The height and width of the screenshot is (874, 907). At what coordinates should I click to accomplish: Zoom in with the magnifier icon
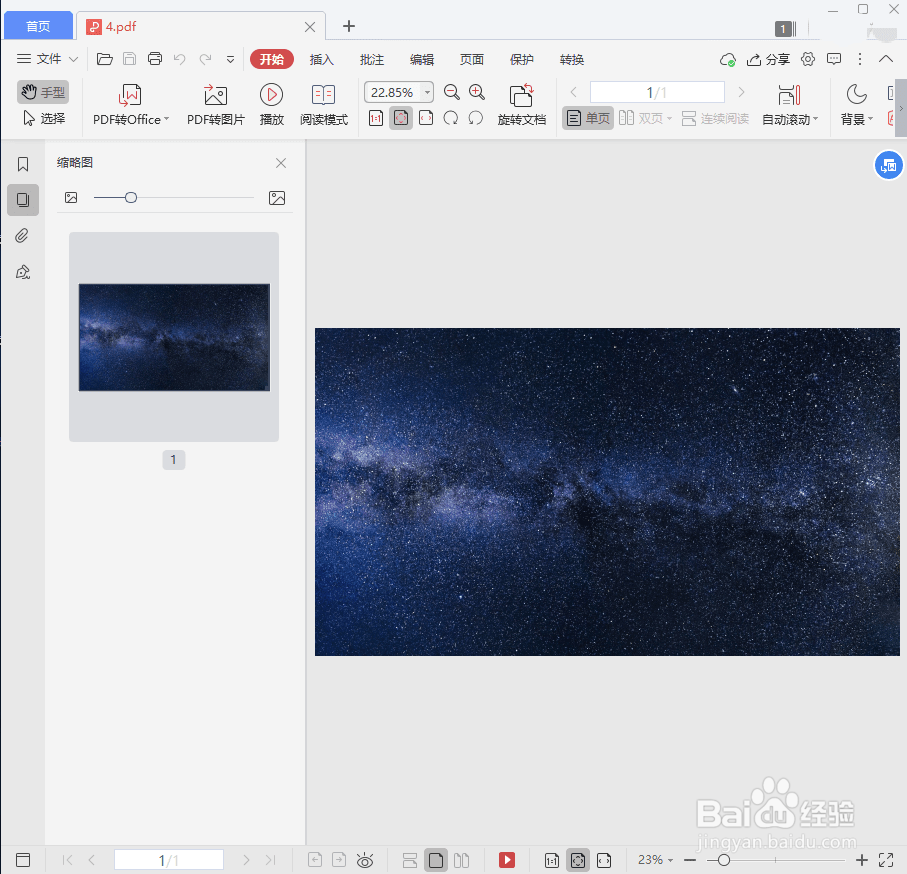[x=477, y=91]
